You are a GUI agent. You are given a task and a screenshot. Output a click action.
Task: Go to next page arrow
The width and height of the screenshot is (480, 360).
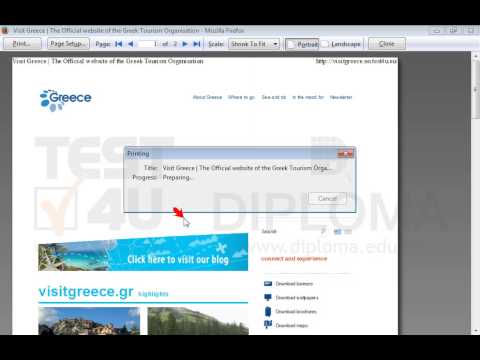185,44
